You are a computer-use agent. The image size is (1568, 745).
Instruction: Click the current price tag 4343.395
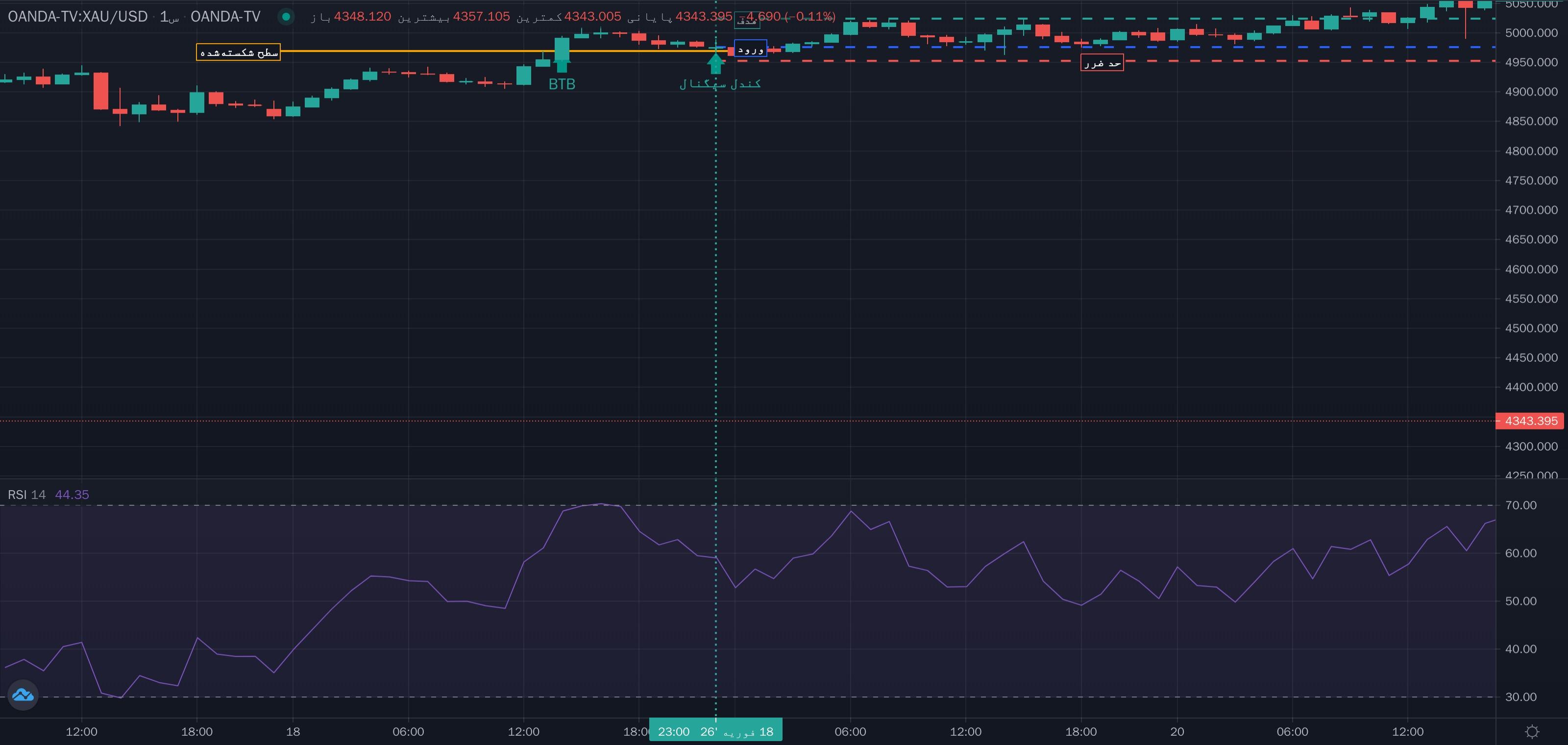click(1530, 421)
